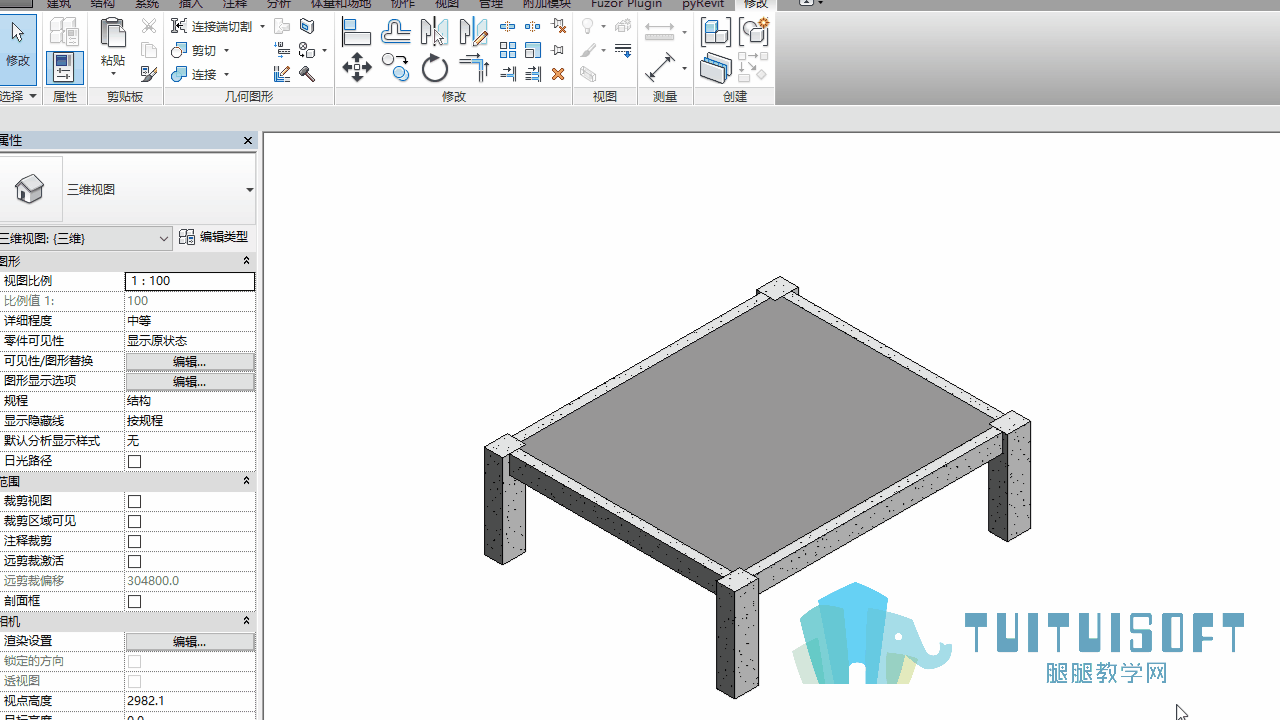Select the Align tool in Modify panel
Image resolution: width=1280 pixels, height=720 pixels.
[x=357, y=33]
